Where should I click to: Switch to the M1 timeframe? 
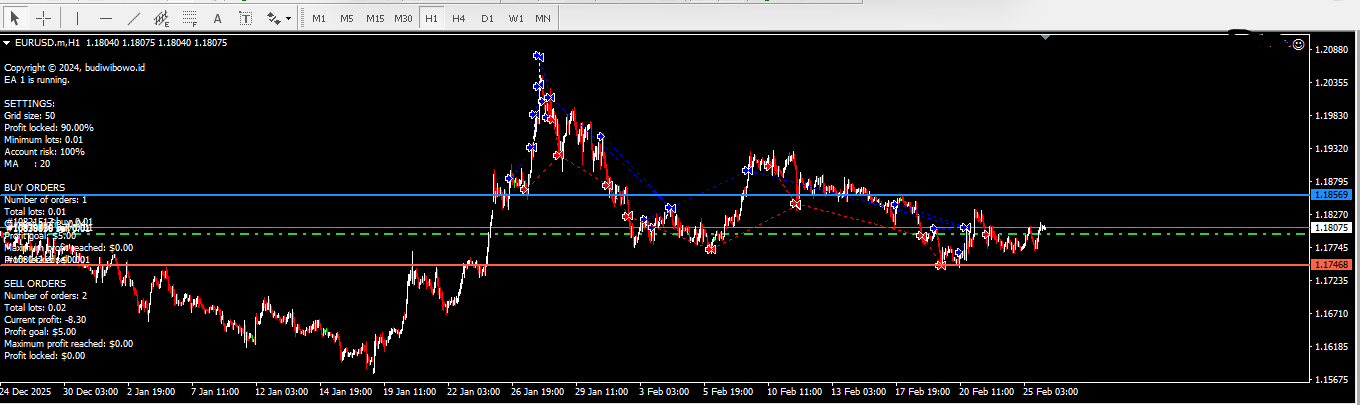pos(318,18)
